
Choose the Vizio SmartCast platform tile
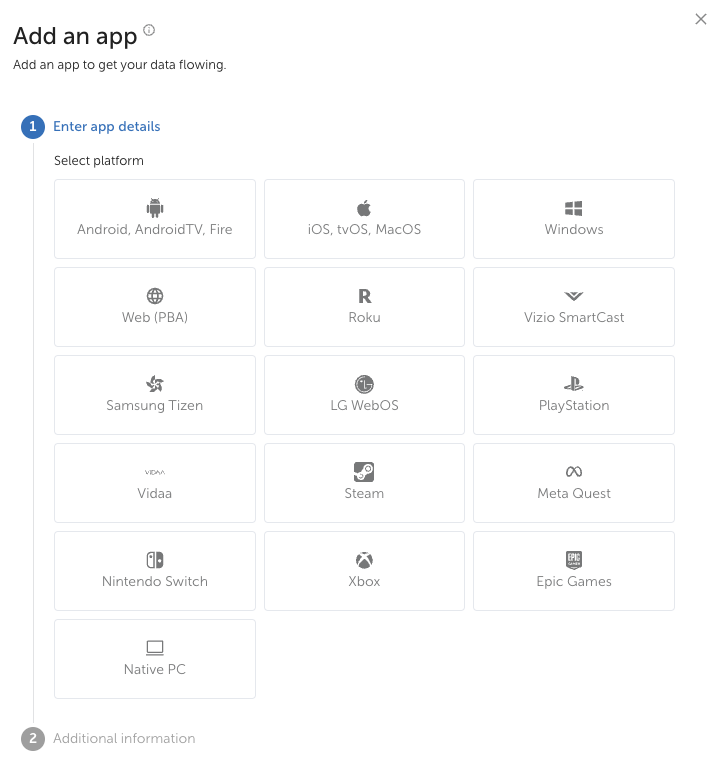(x=574, y=307)
